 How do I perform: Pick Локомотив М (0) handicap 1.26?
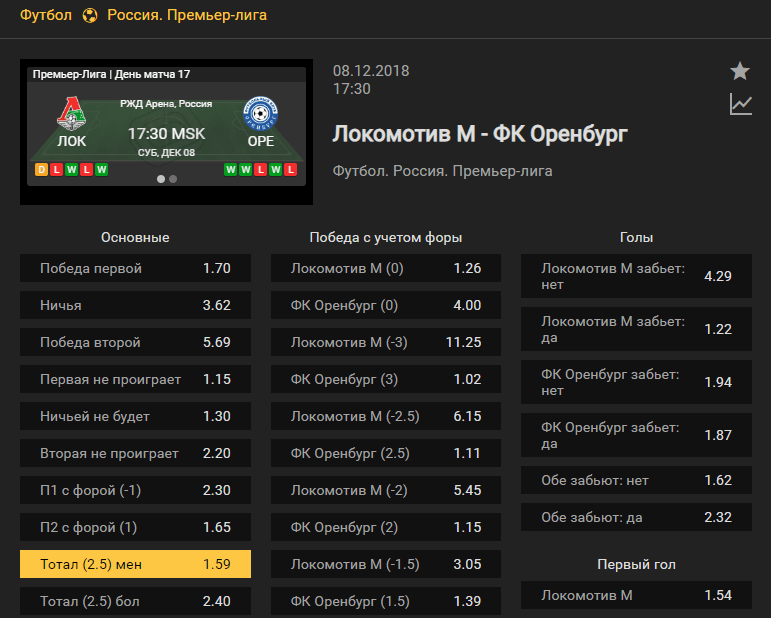[386, 268]
